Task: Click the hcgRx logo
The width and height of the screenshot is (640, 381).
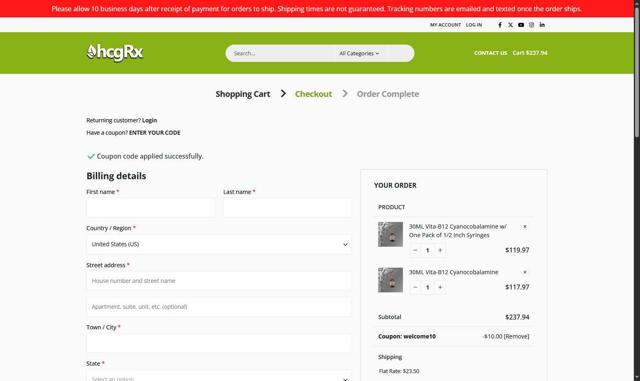Action: coord(115,53)
